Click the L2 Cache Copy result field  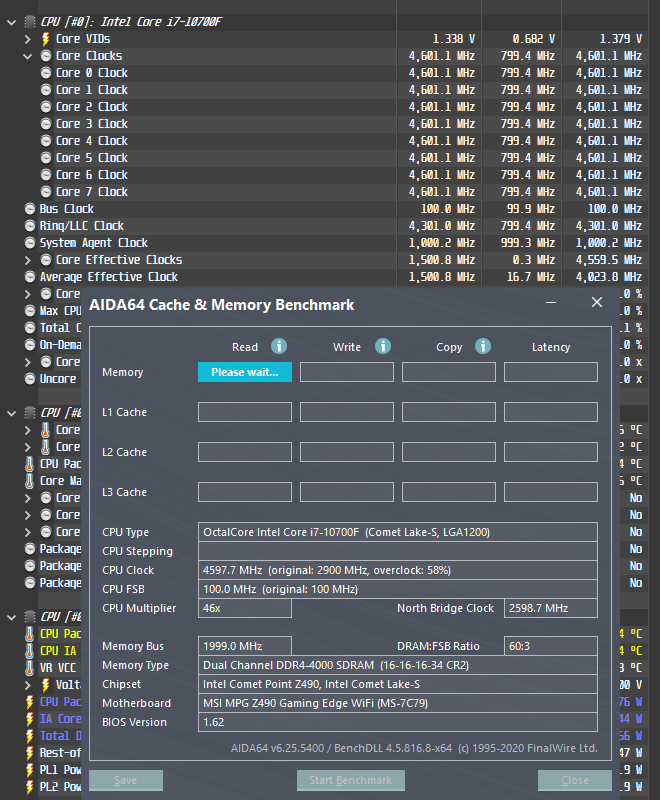(x=449, y=452)
